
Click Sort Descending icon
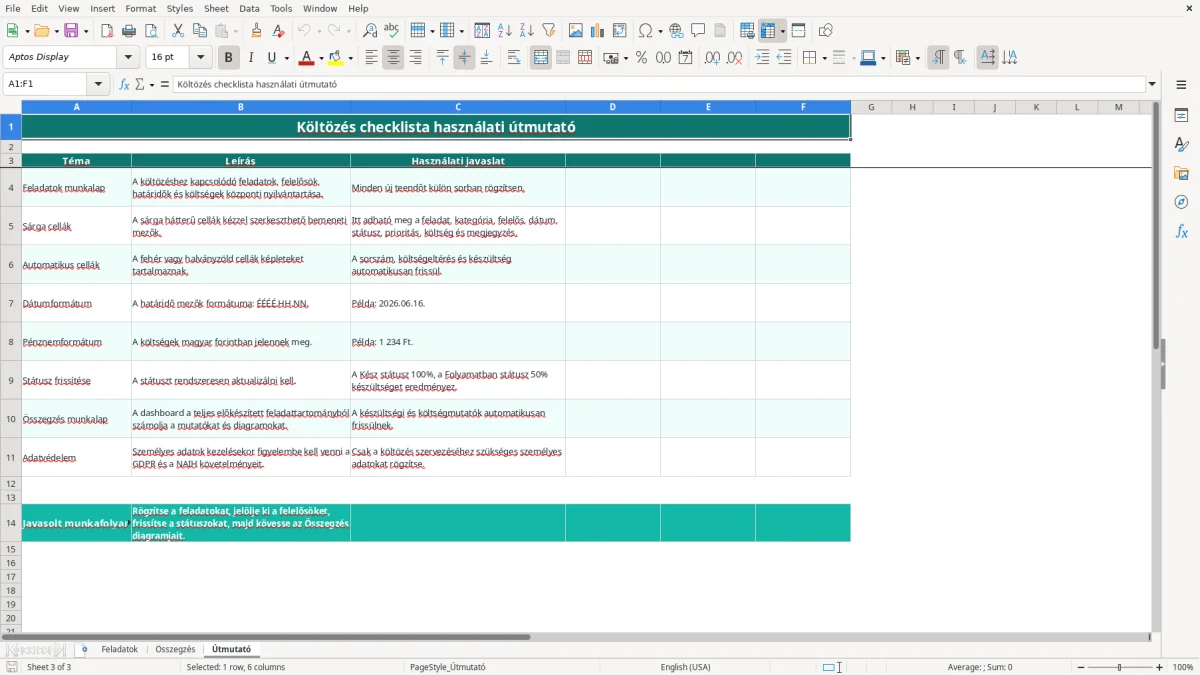coord(527,31)
